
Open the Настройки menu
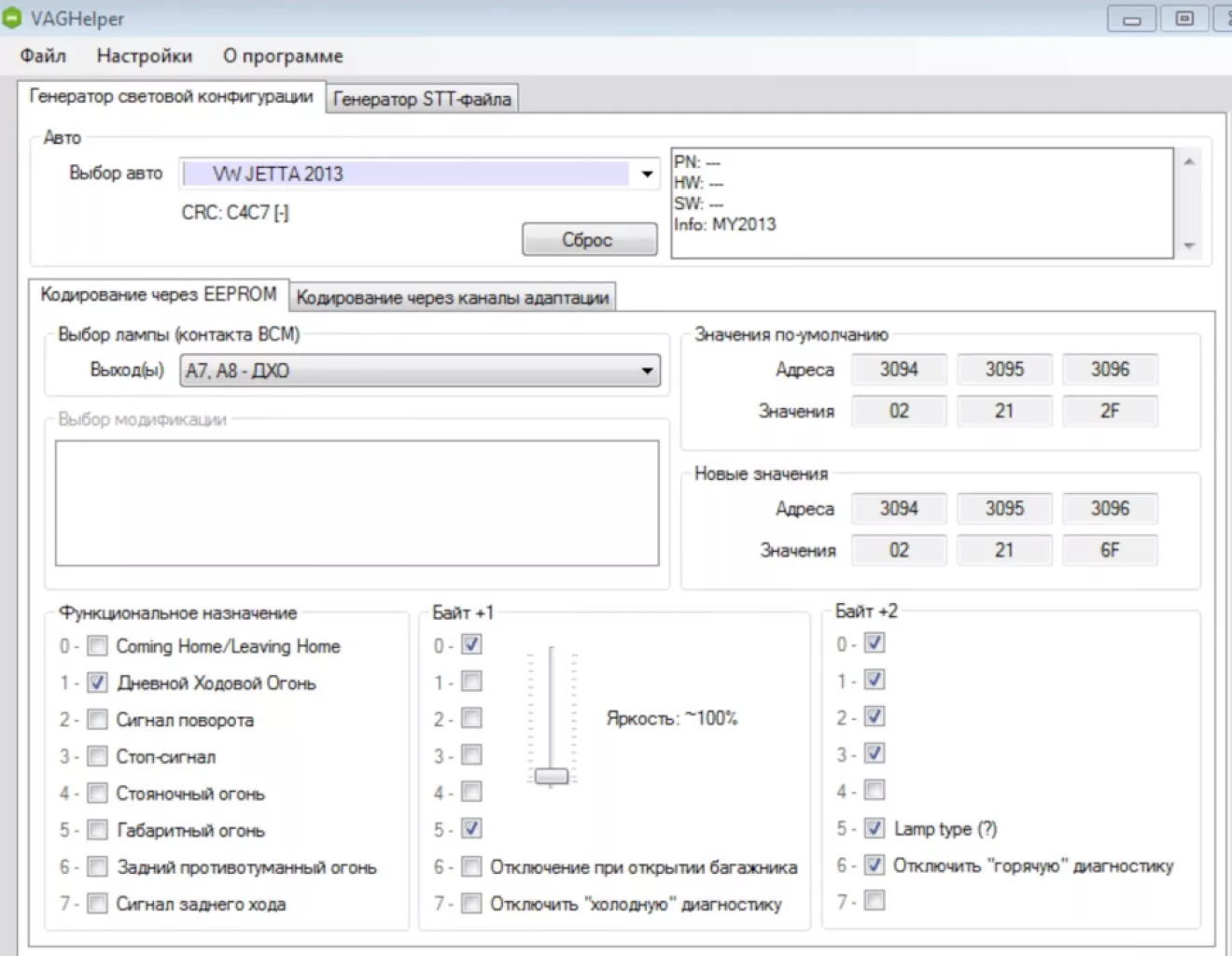(144, 56)
